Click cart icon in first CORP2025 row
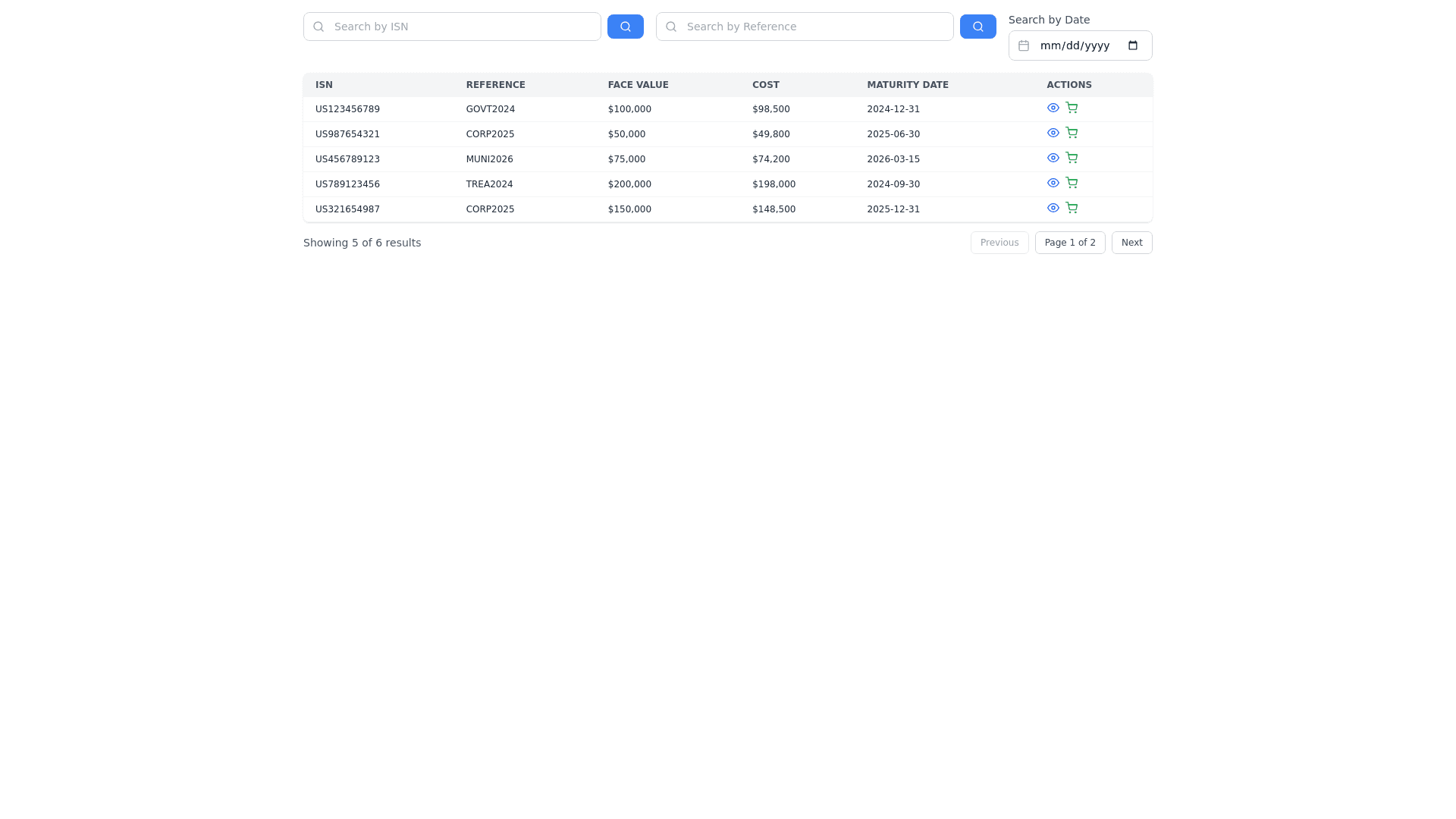 pos(1072,133)
